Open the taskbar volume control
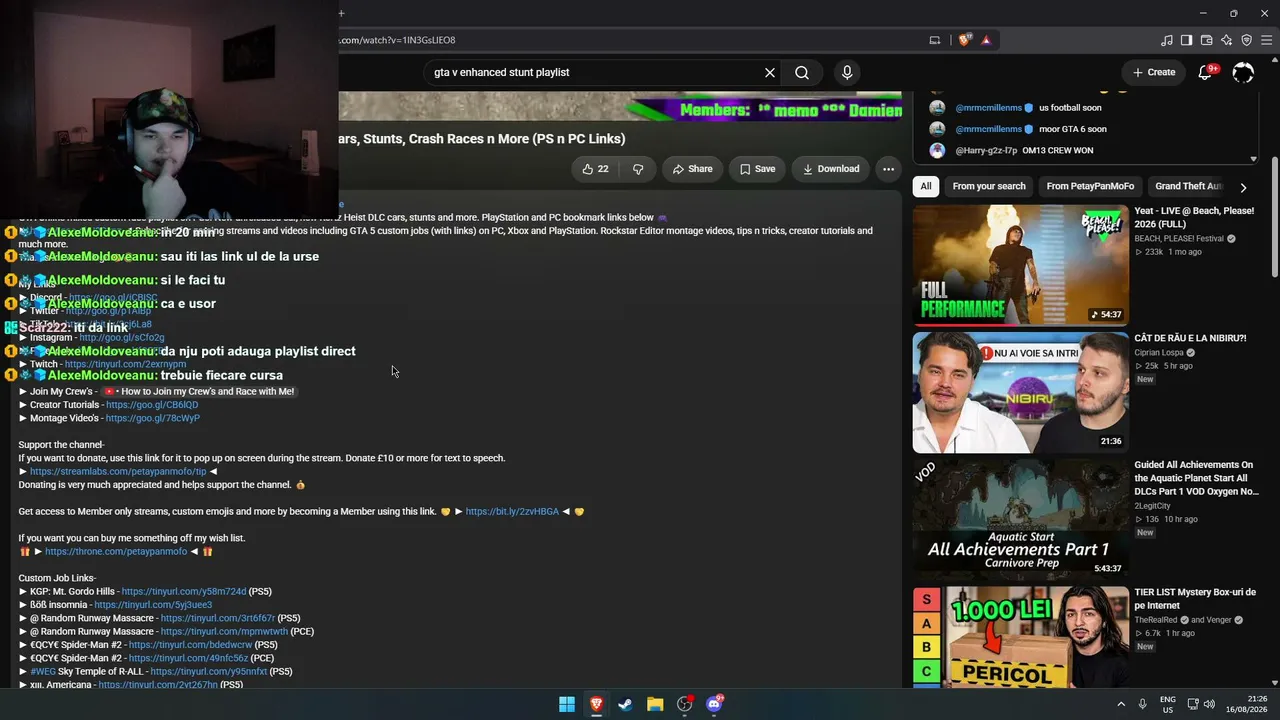The image size is (1280, 720). coord(1209,704)
